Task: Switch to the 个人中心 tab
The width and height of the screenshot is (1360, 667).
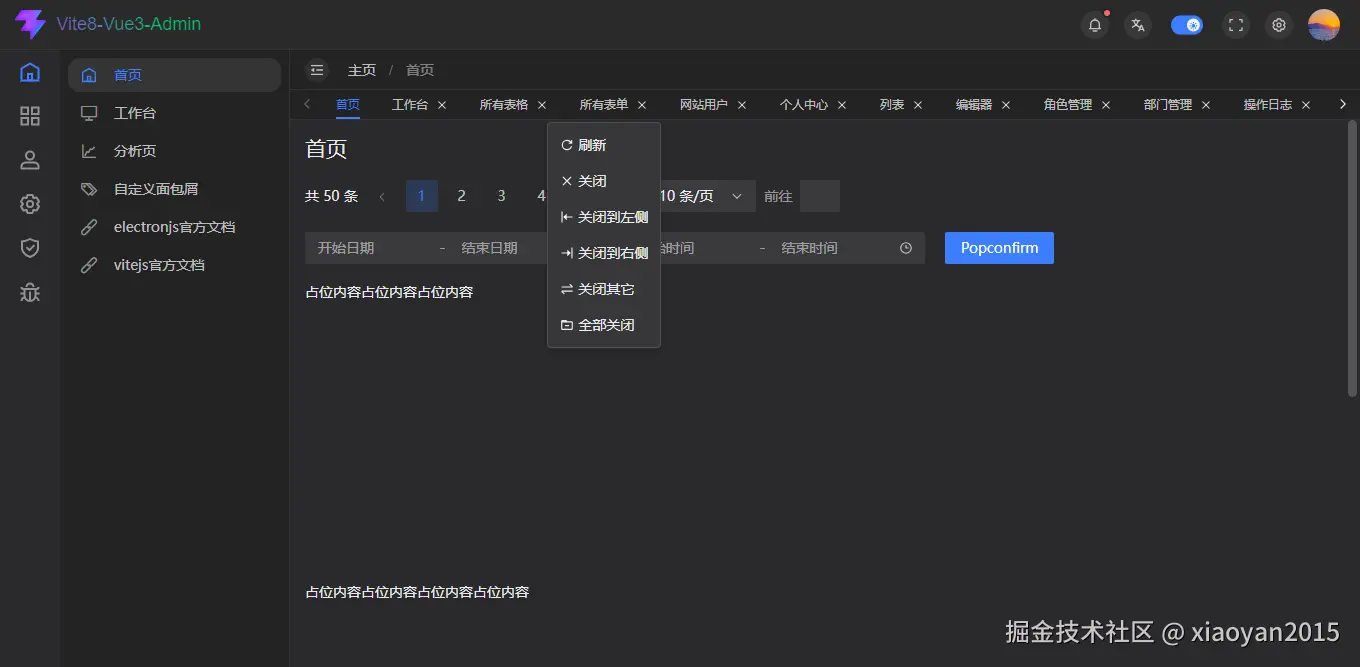Action: [x=804, y=104]
